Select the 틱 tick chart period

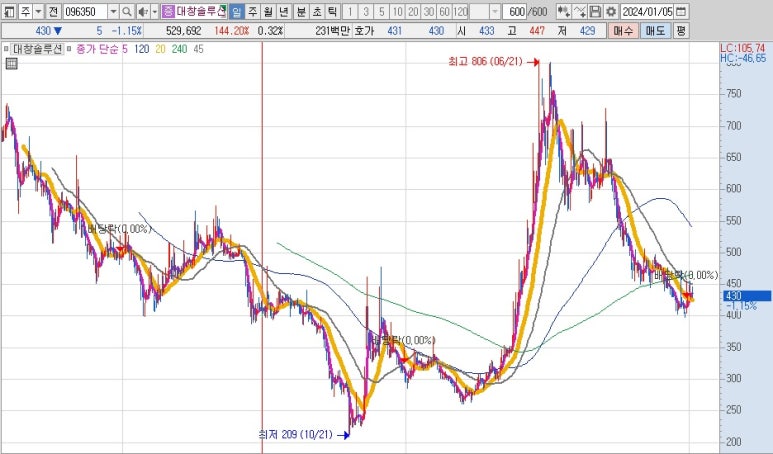[x=332, y=11]
